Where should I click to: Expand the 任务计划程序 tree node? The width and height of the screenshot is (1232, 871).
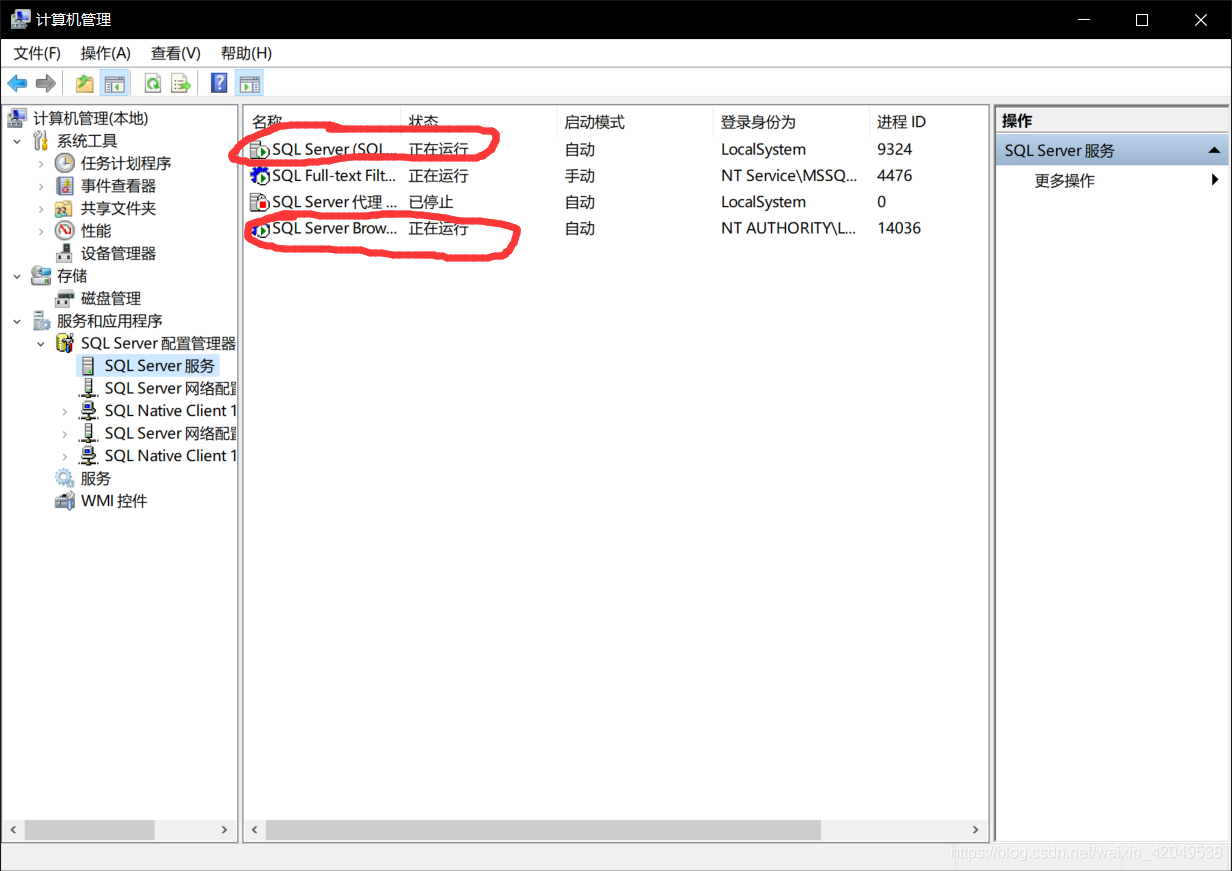41,163
